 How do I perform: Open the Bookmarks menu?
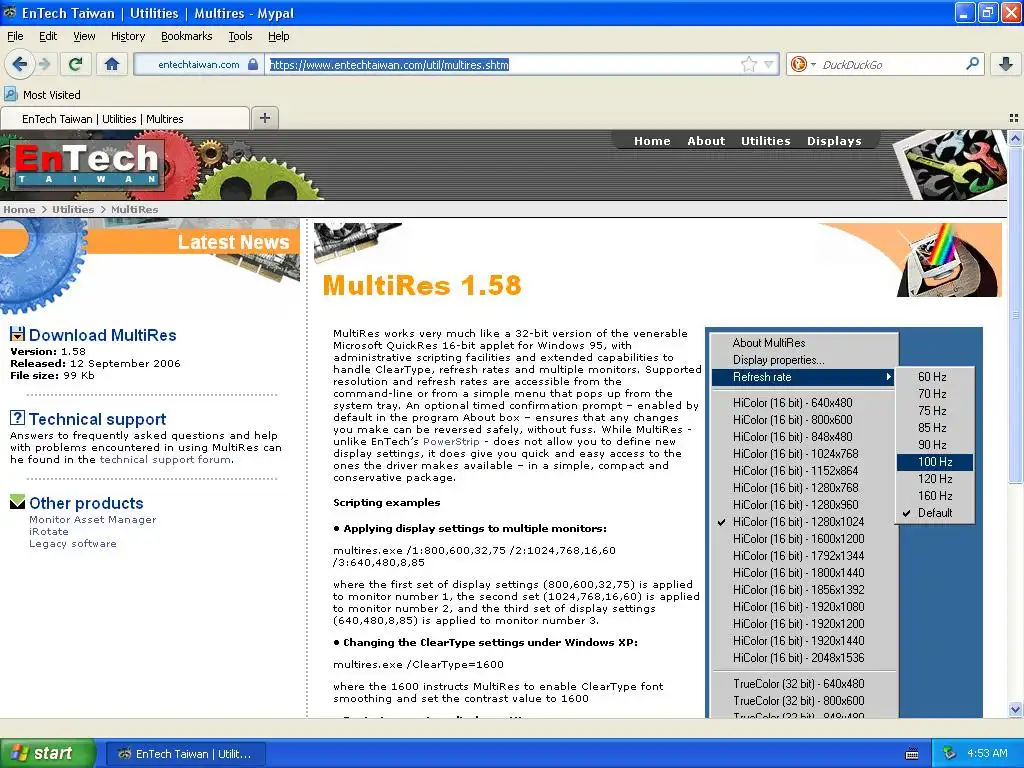[186, 36]
